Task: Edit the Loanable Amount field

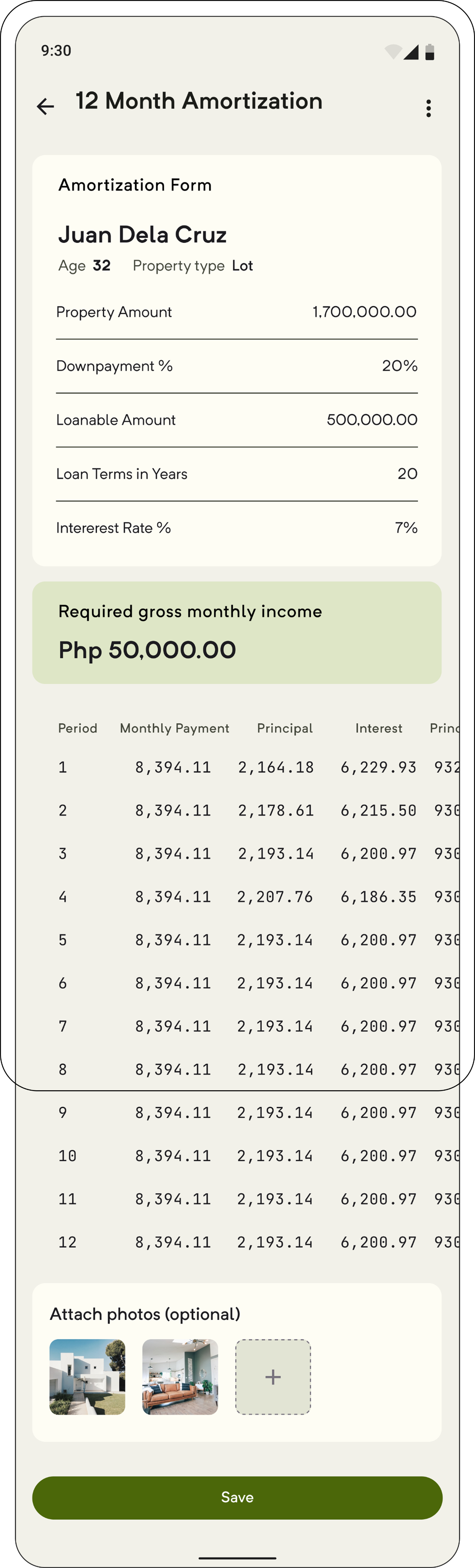Action: point(237,420)
